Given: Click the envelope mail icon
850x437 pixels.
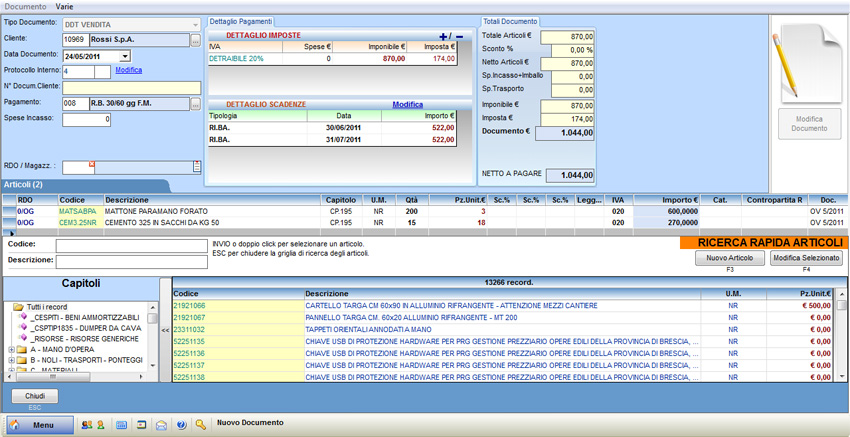Looking at the screenshot, I should click(x=161, y=425).
